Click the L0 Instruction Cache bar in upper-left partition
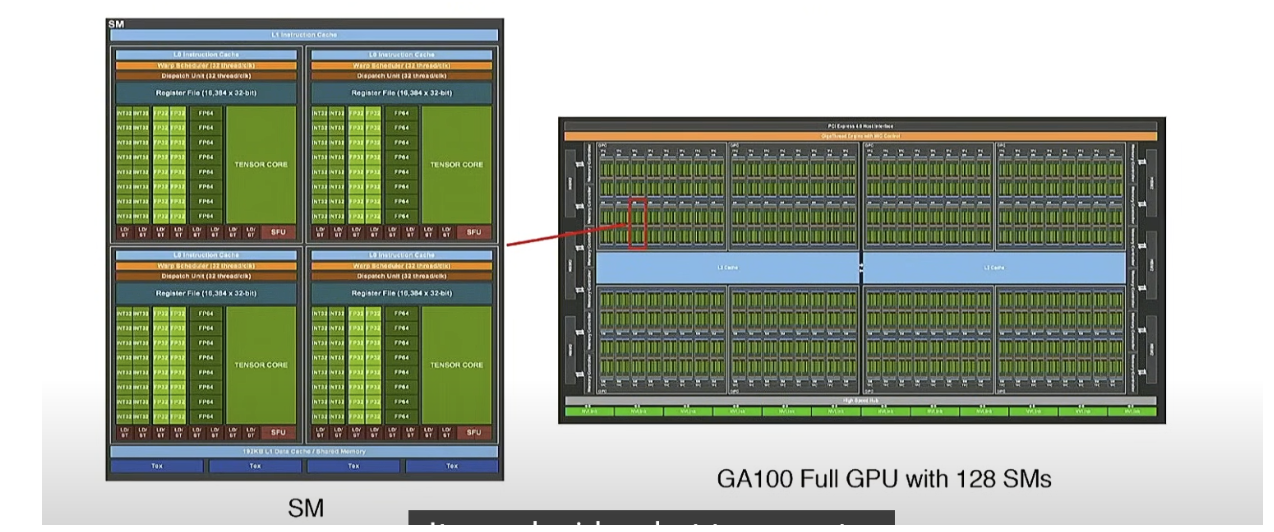Image resolution: width=1274 pixels, height=532 pixels. (206, 54)
